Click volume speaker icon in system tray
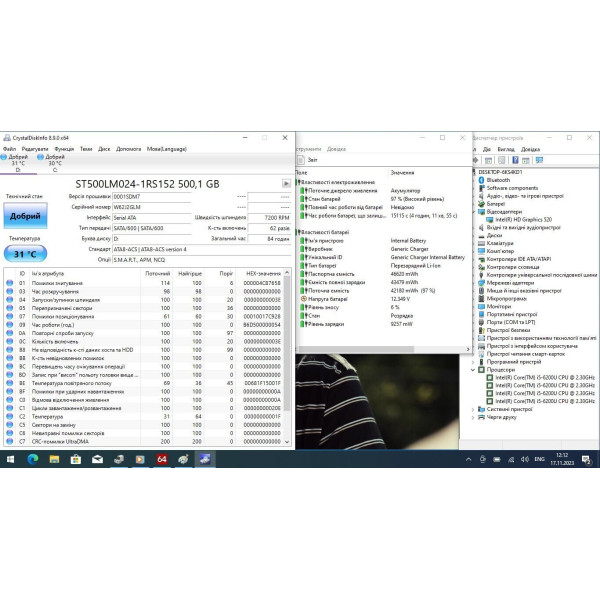Screen dimensions: 600x600 click(525, 459)
